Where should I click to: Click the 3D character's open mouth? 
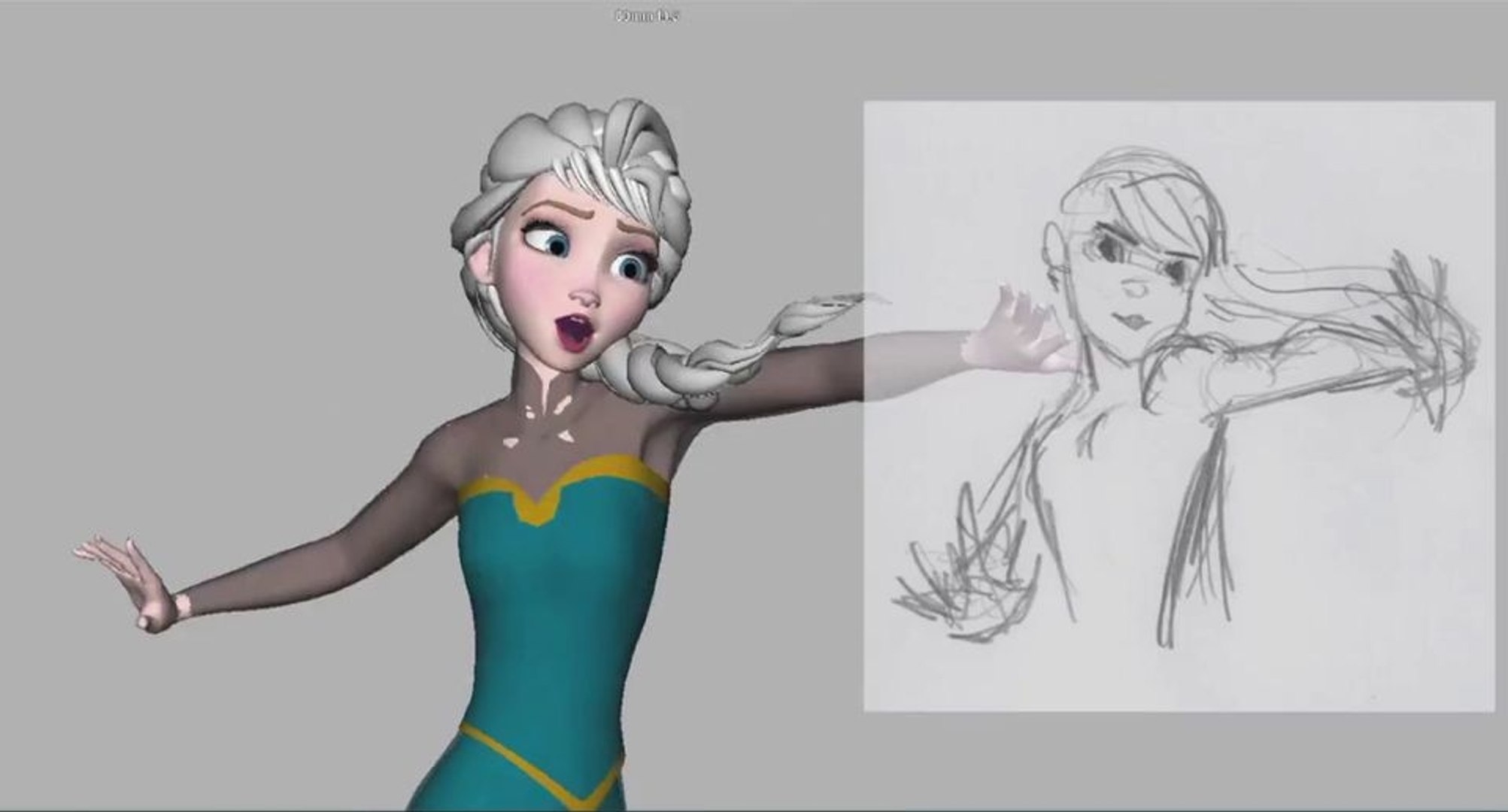coord(575,333)
